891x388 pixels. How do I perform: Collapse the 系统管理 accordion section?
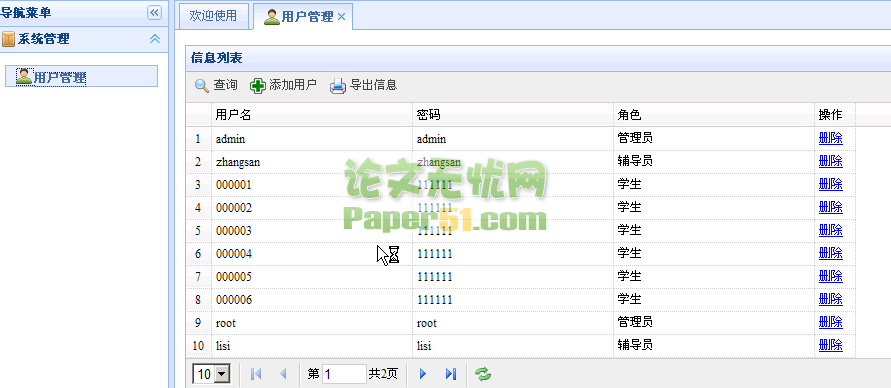(x=155, y=39)
